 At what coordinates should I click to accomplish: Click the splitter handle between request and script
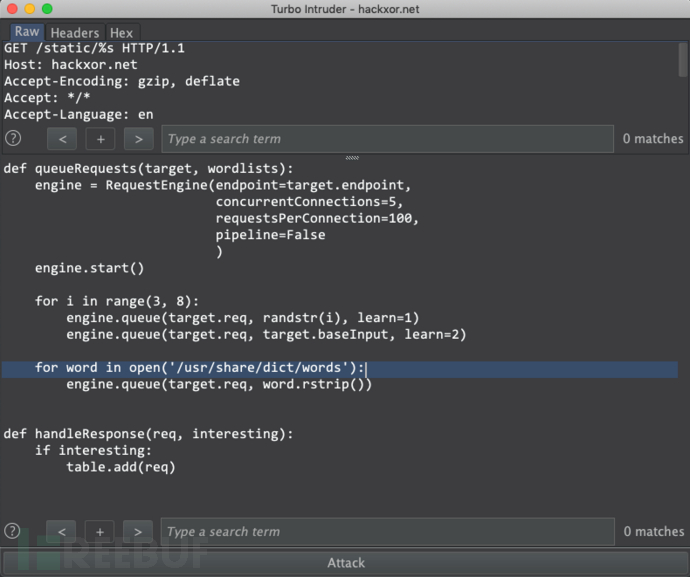[x=351, y=157]
